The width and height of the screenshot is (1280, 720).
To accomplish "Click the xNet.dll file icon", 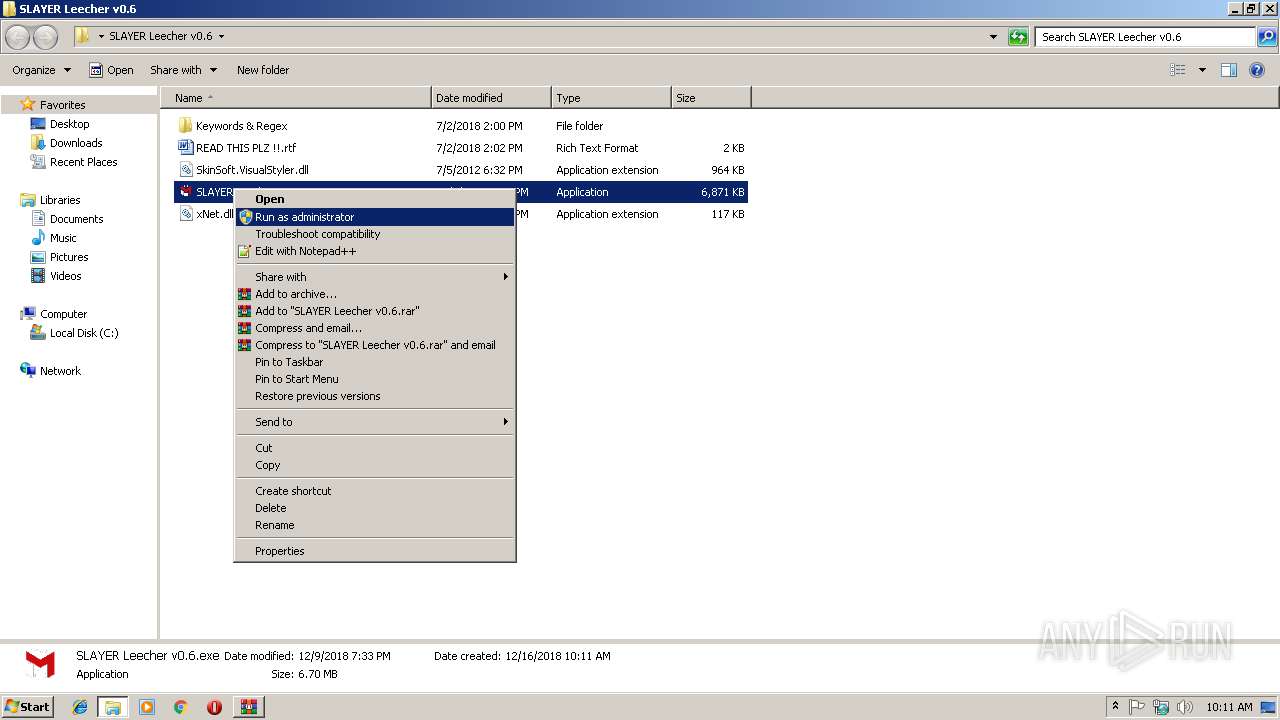I will 185,214.
